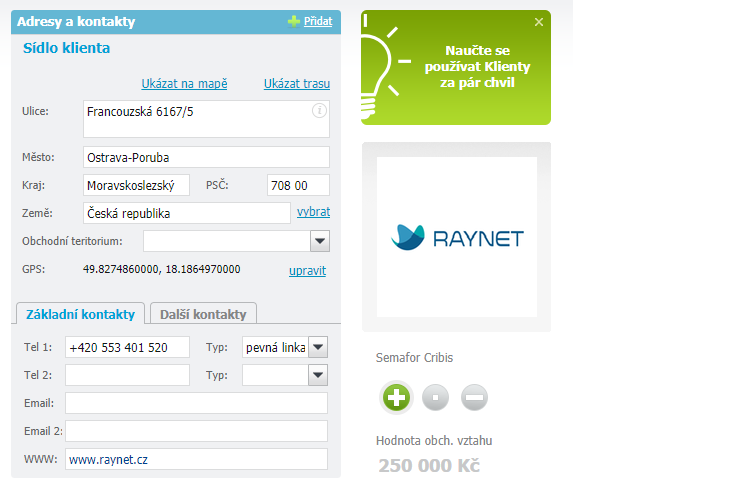Focus the Email 2 input field
Screen dimensions: 750x488
pos(196,431)
